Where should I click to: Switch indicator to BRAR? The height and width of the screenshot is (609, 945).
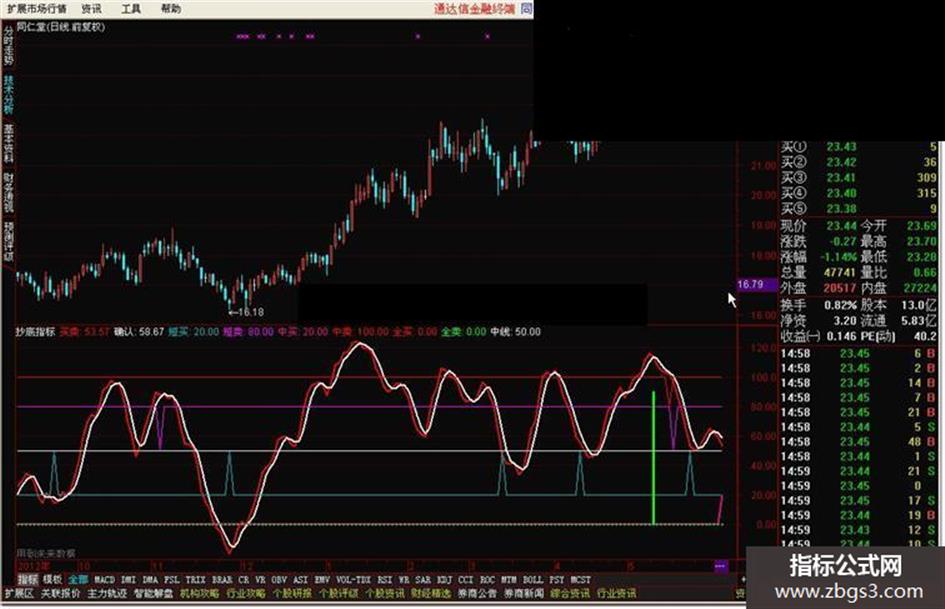pyautogui.click(x=222, y=579)
